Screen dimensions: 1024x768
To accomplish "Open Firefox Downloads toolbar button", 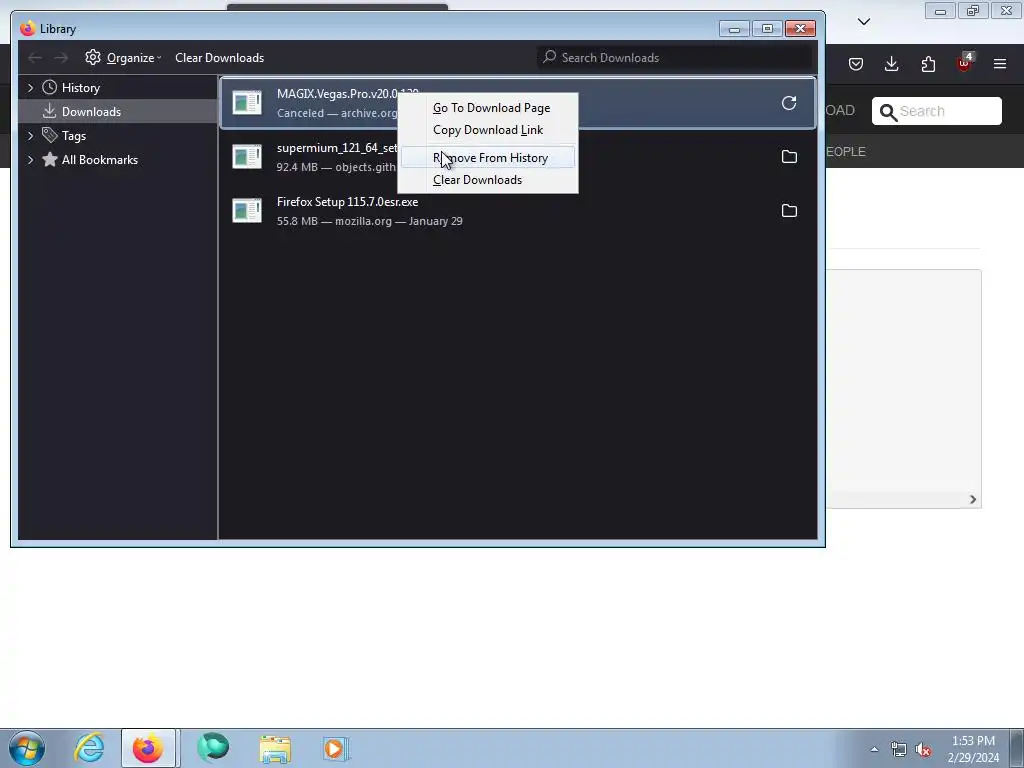I will pyautogui.click(x=891, y=64).
